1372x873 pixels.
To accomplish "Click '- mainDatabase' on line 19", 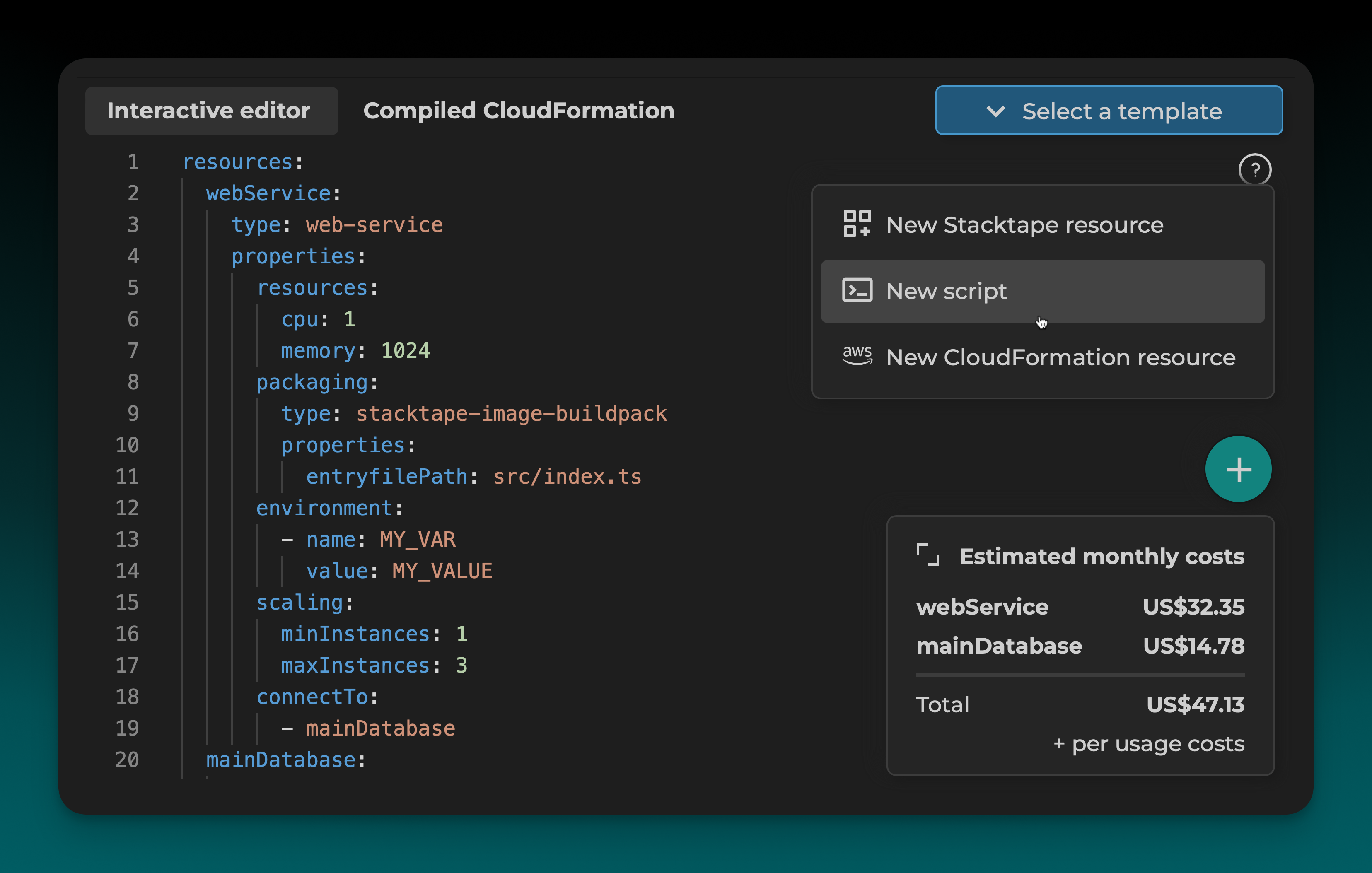I will [368, 728].
